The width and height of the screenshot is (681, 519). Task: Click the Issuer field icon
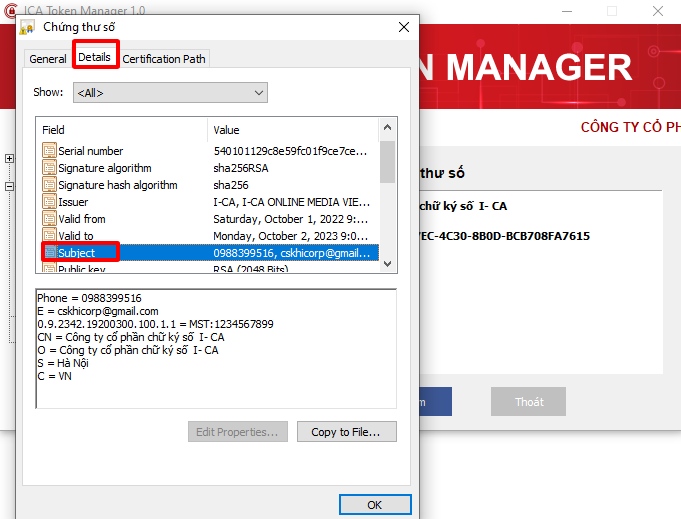(x=49, y=202)
